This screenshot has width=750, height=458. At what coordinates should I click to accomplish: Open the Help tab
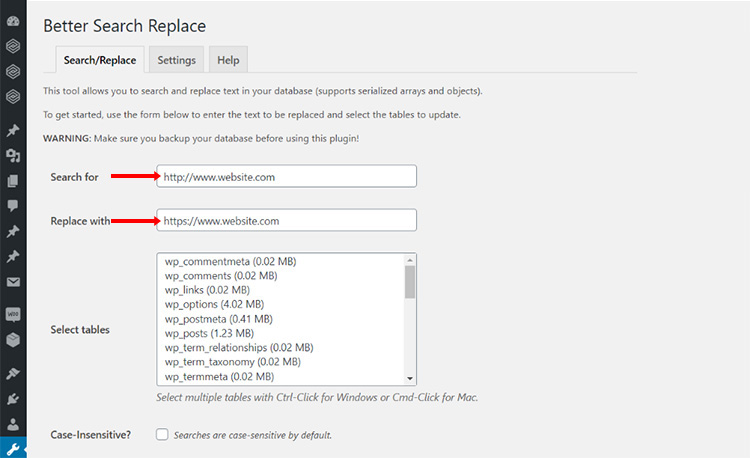click(x=228, y=60)
